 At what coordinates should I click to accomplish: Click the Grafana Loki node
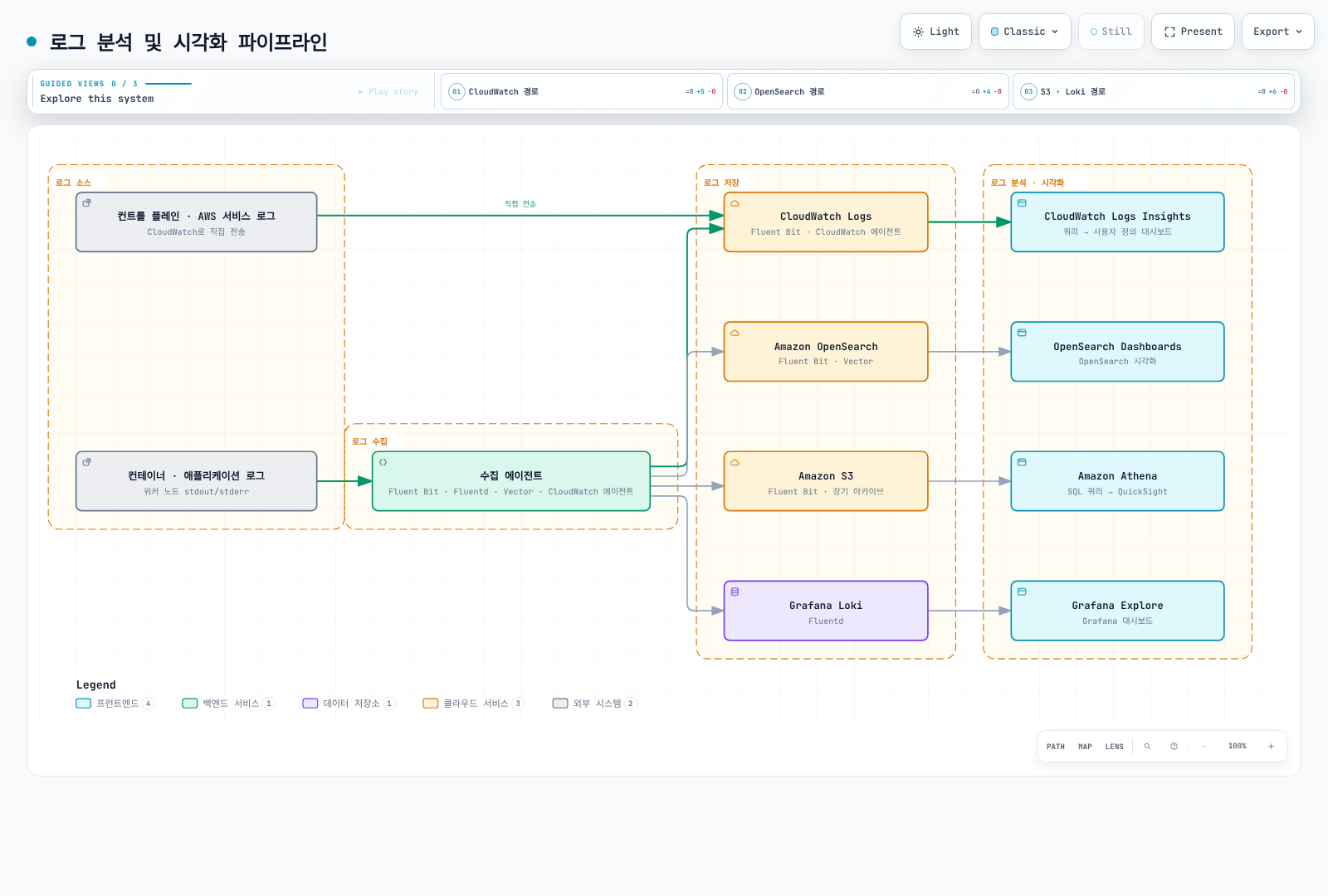pos(826,611)
